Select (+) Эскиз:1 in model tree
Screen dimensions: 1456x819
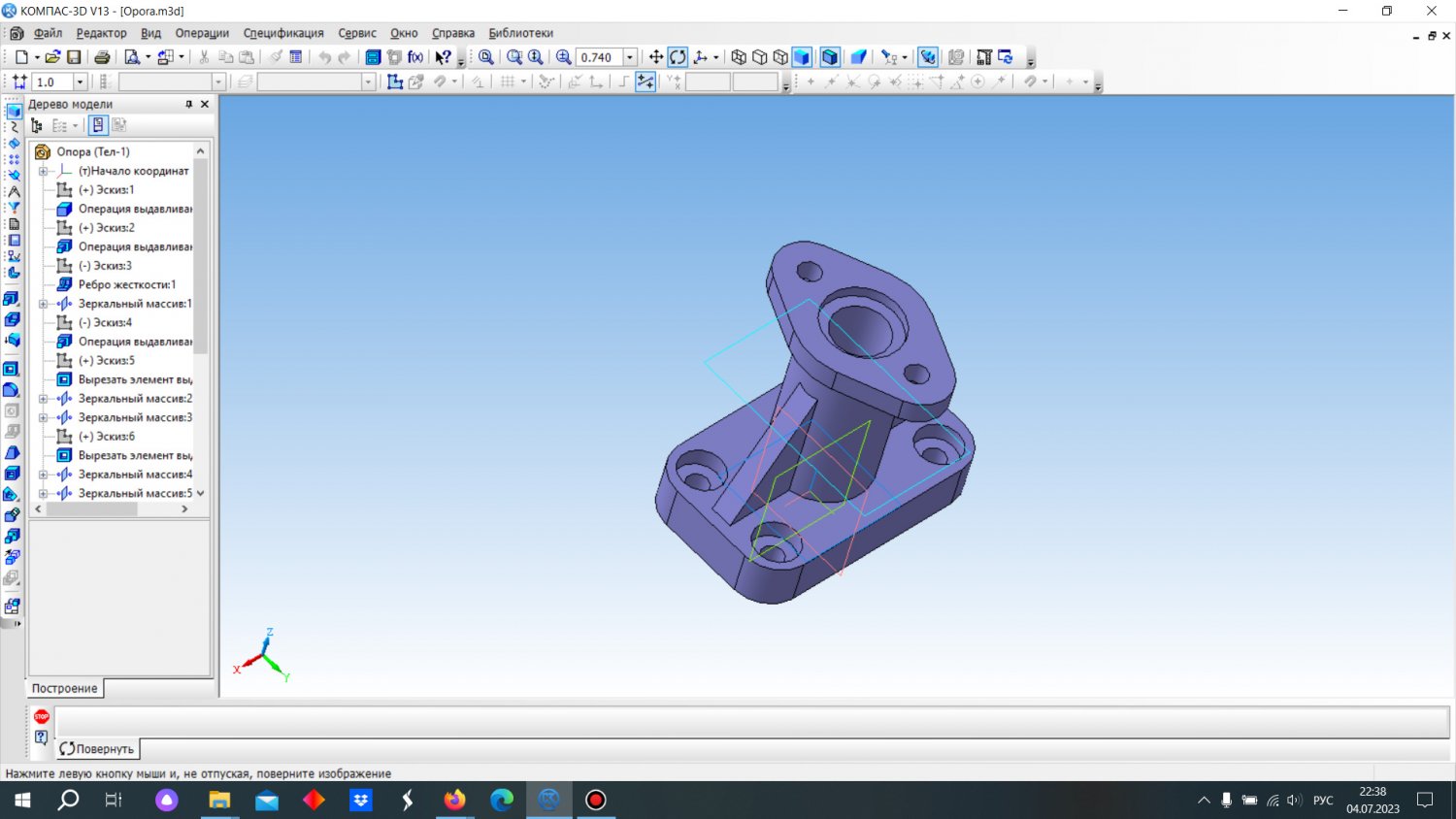tap(106, 190)
